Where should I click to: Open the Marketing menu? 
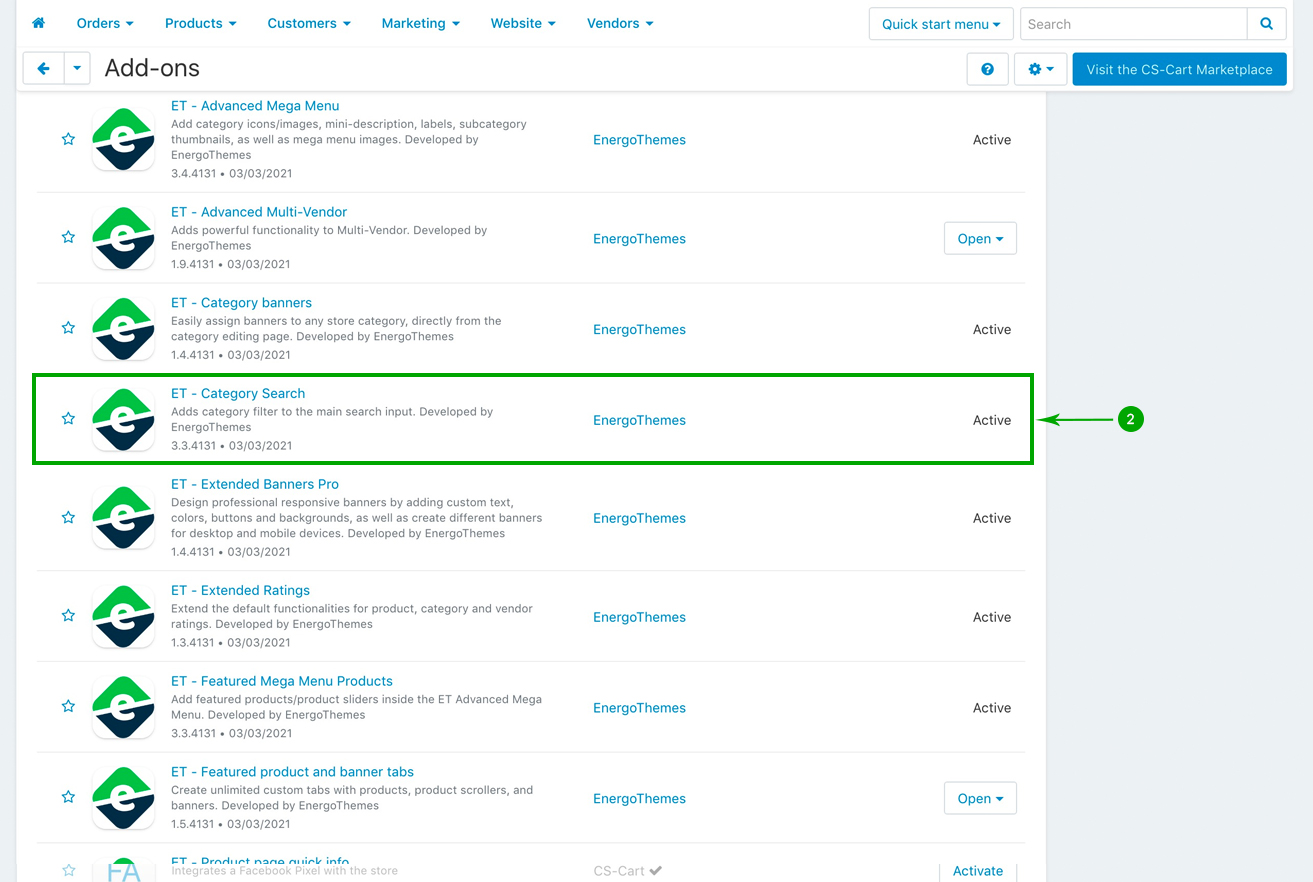pos(420,23)
